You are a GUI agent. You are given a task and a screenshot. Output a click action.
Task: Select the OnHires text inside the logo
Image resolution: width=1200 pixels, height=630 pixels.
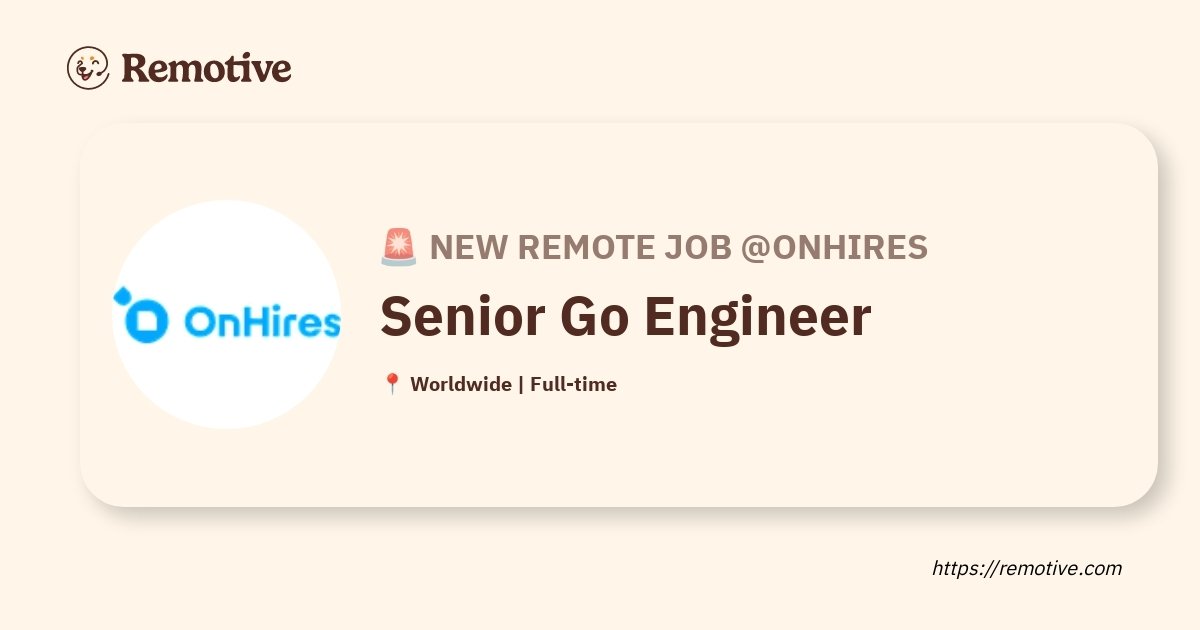click(x=263, y=323)
